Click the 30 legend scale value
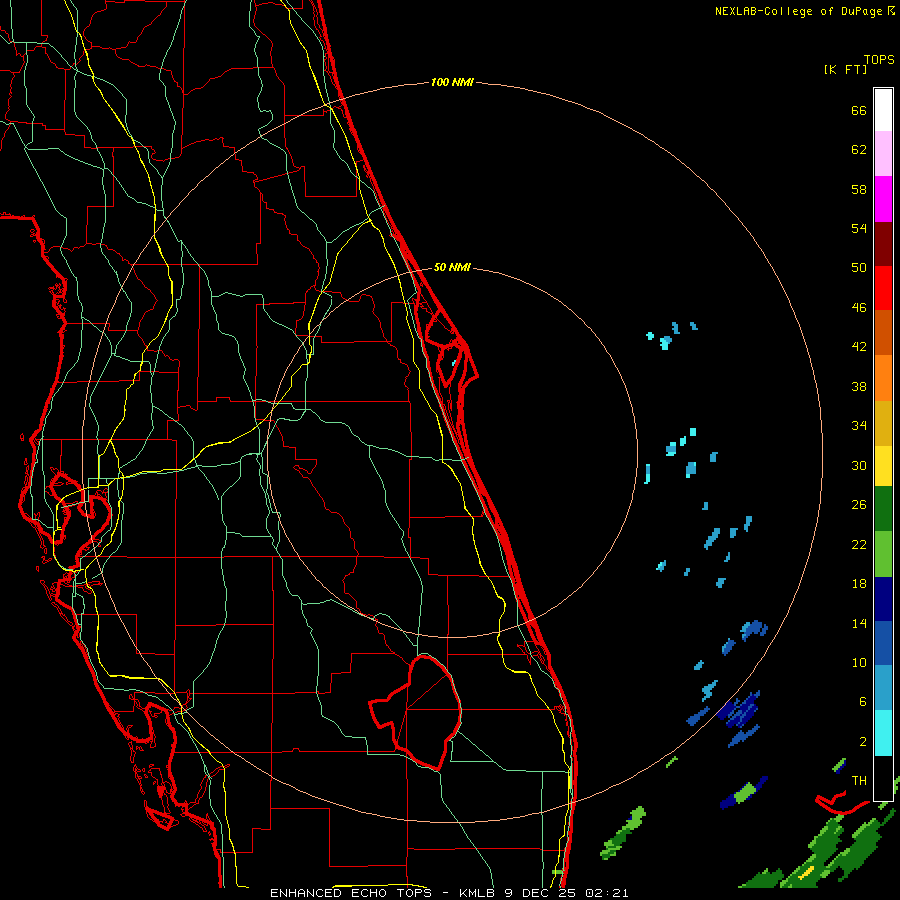The height and width of the screenshot is (900, 900). 859,465
